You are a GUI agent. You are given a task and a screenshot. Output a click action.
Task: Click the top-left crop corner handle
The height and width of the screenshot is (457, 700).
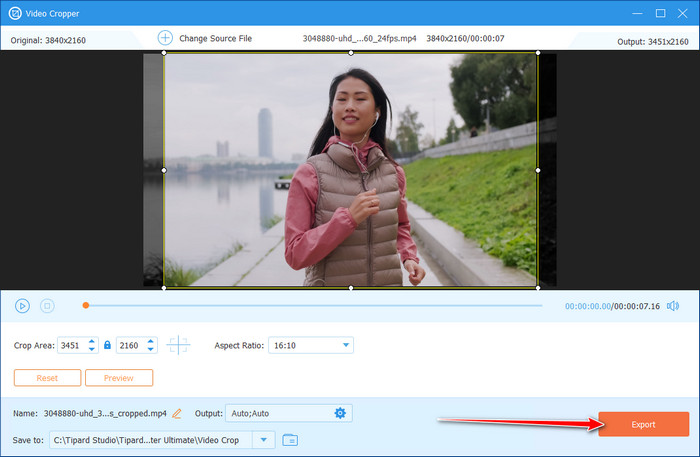[164, 53]
